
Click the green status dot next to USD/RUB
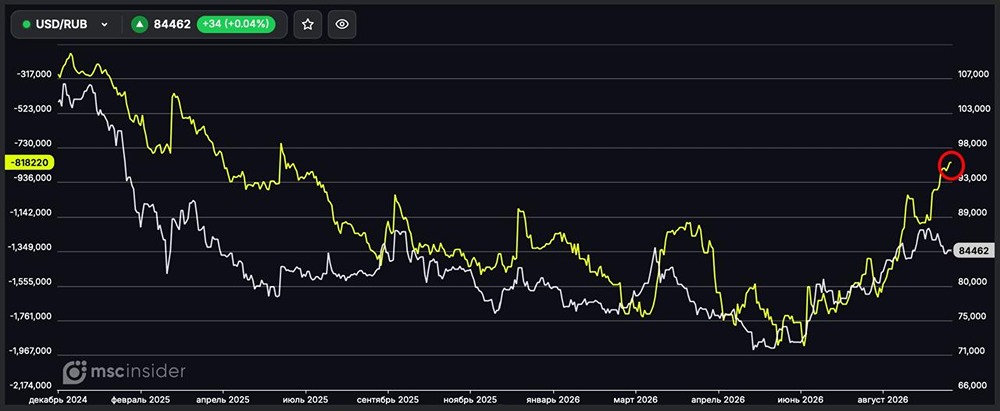(x=26, y=24)
